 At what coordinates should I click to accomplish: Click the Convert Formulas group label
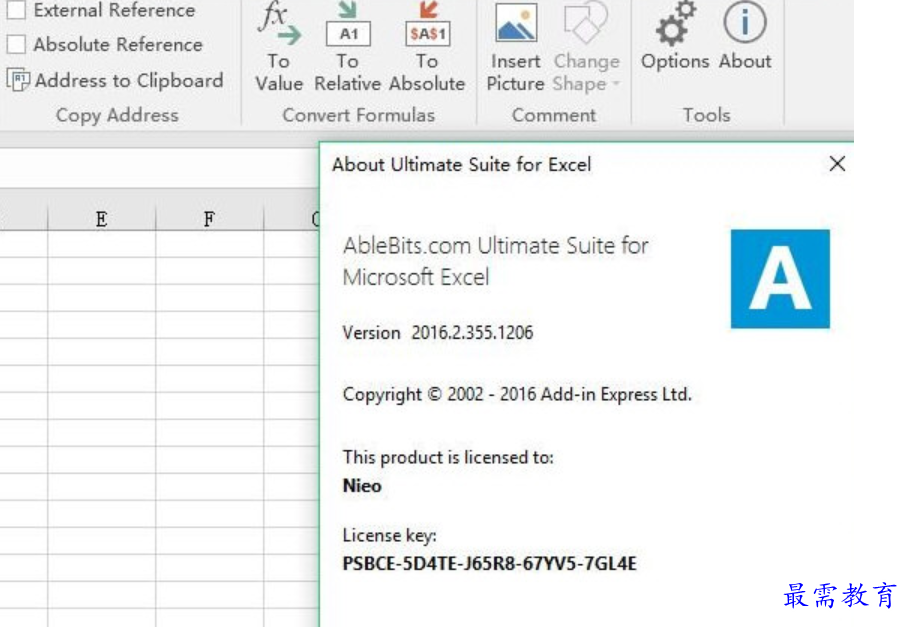click(358, 115)
